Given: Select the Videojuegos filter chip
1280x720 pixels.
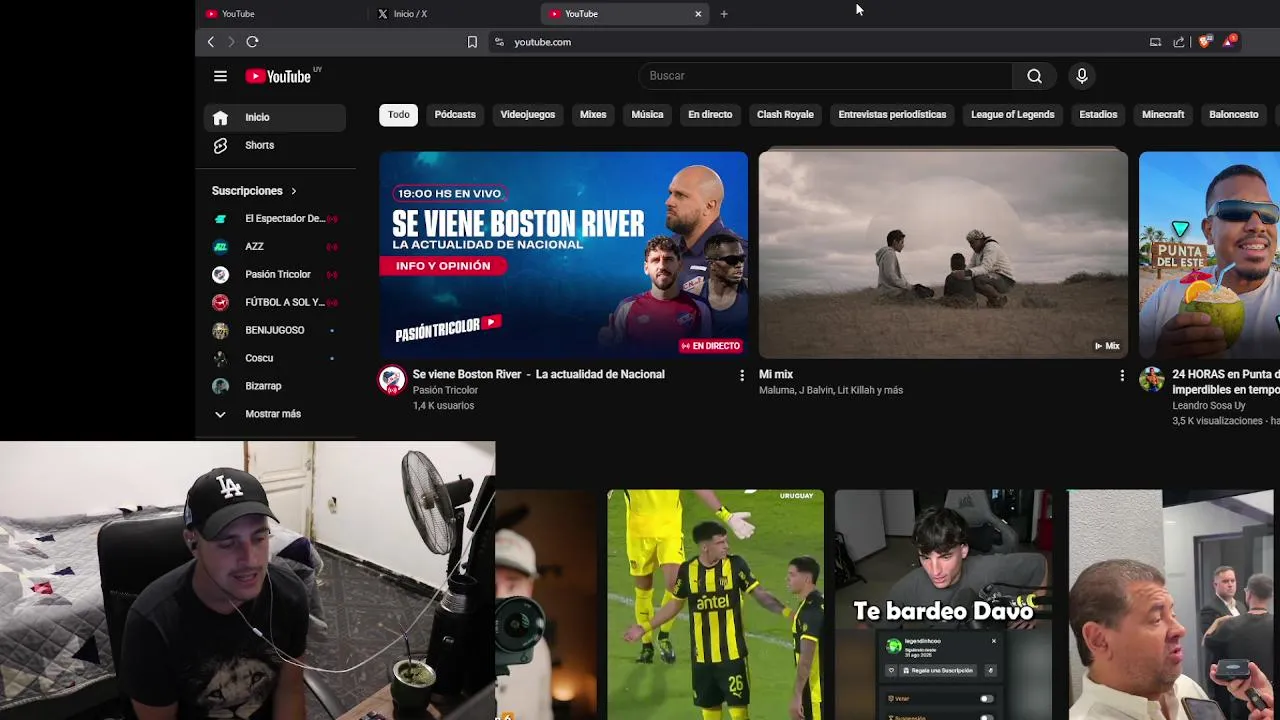Looking at the screenshot, I should point(528,115).
